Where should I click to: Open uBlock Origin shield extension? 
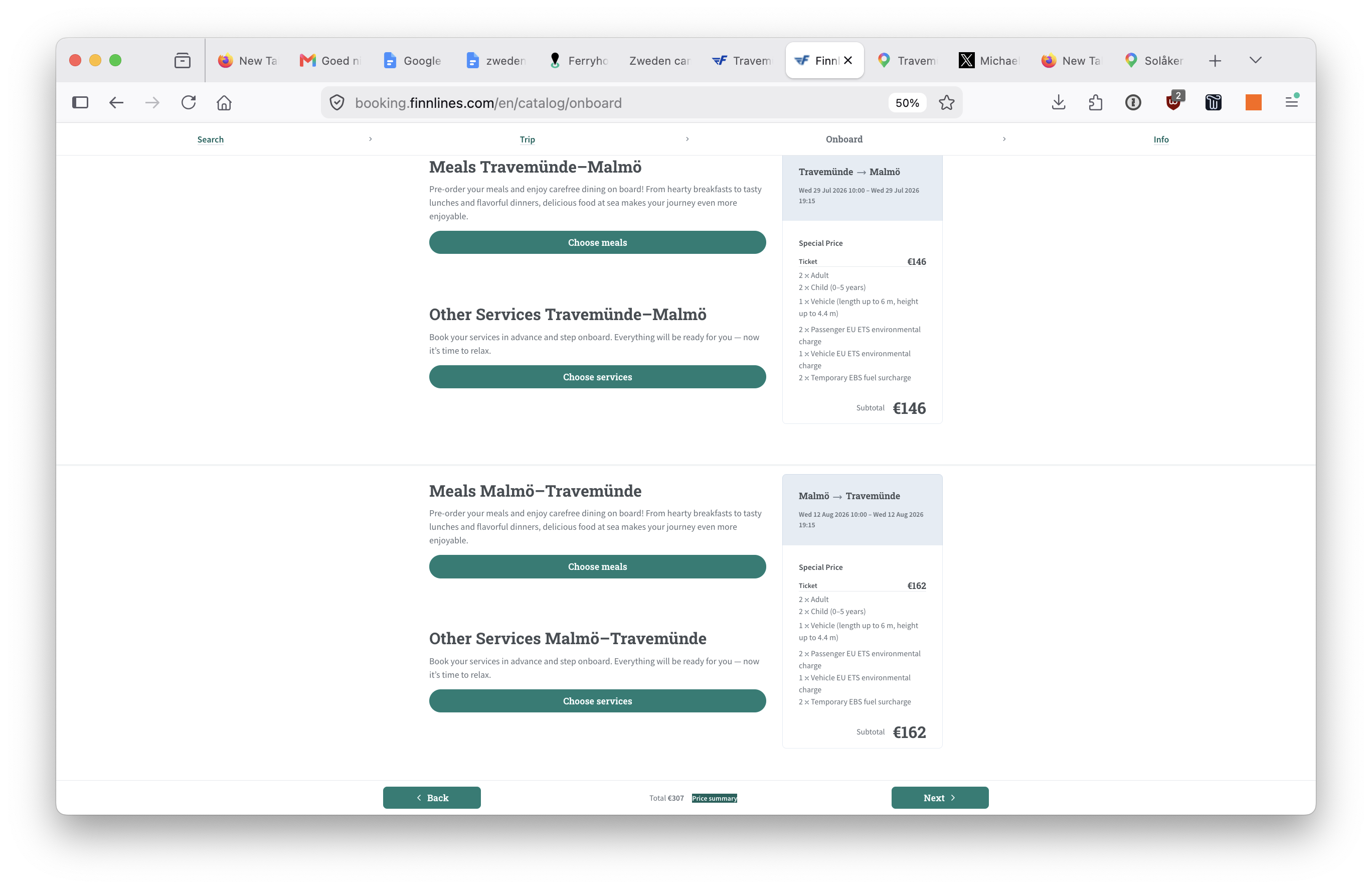pos(1174,101)
